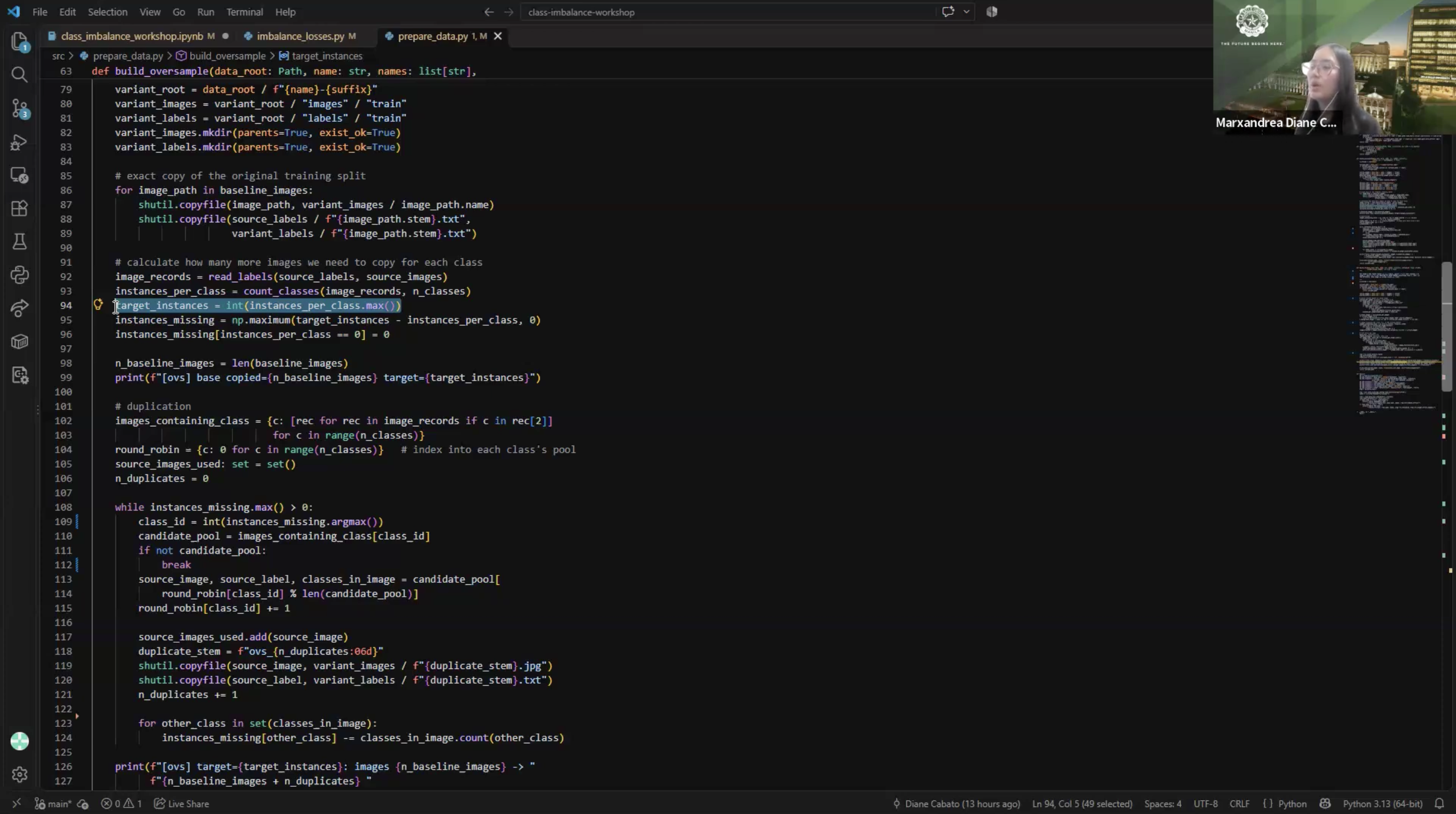1456x814 pixels.
Task: Switch to imbalance_losses.py tab
Action: click(x=300, y=36)
